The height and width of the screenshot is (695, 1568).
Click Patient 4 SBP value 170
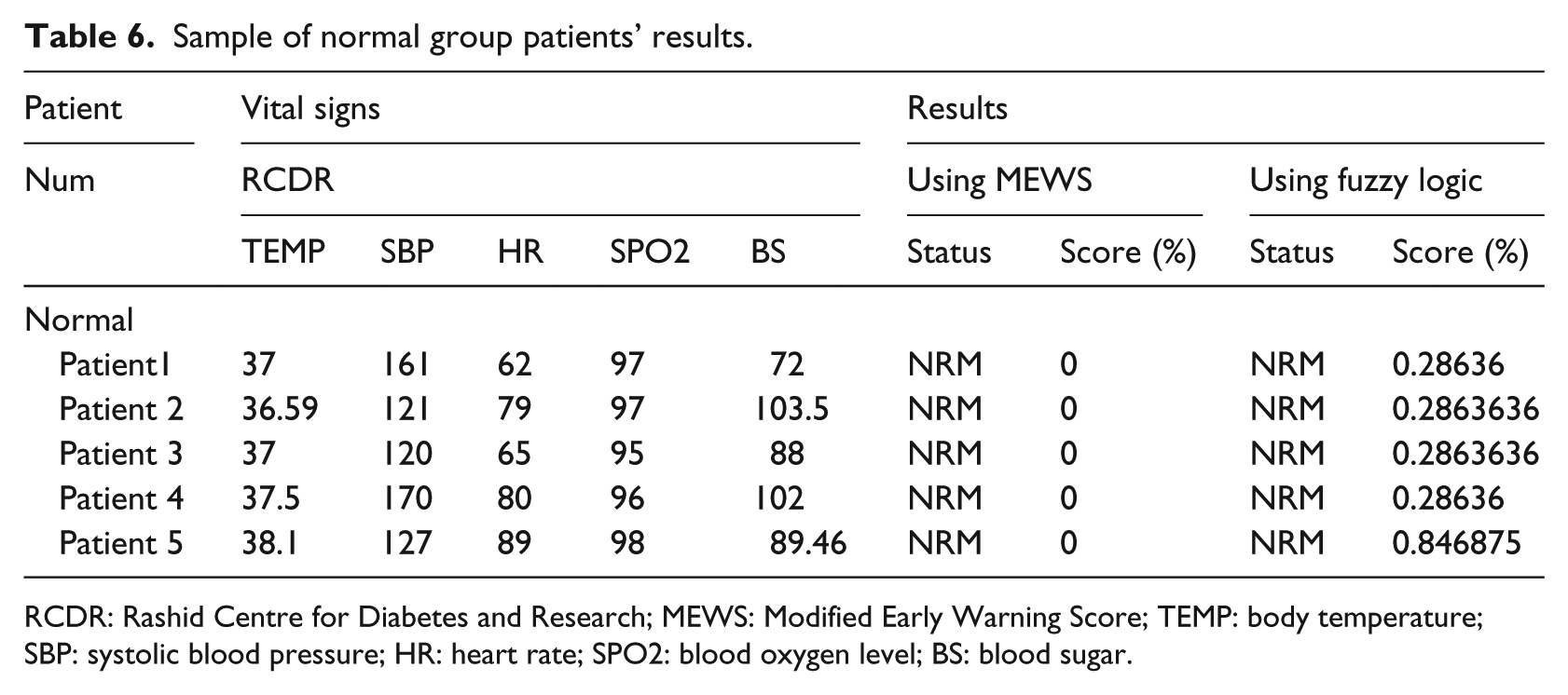tap(406, 498)
